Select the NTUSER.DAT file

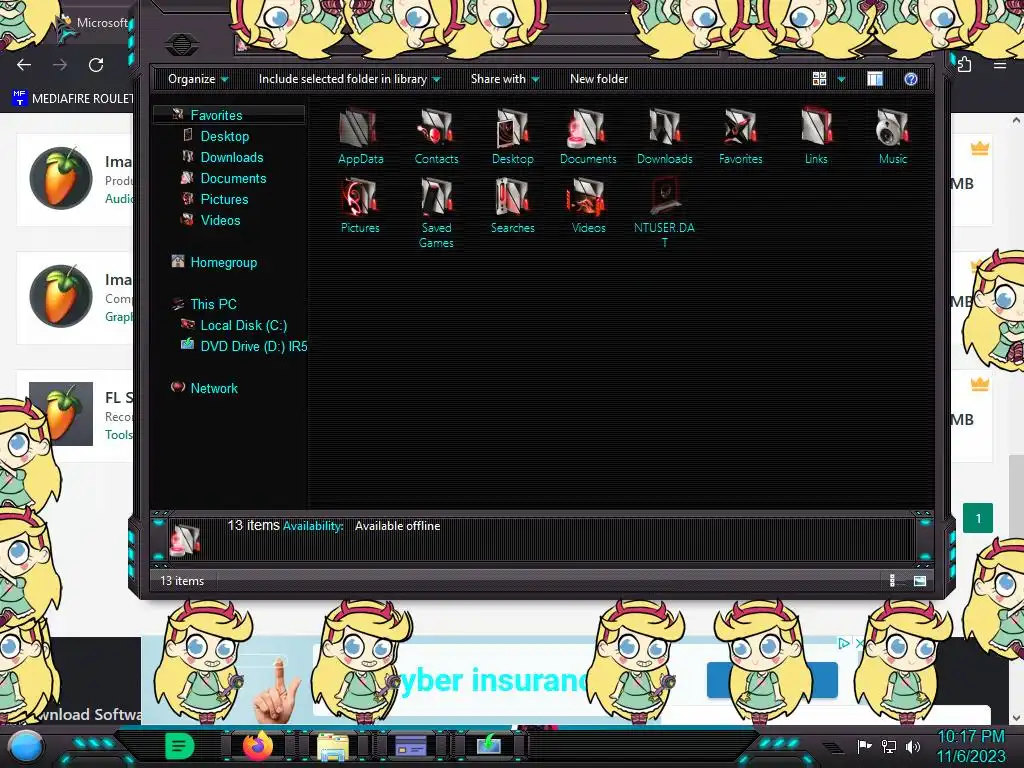[664, 213]
